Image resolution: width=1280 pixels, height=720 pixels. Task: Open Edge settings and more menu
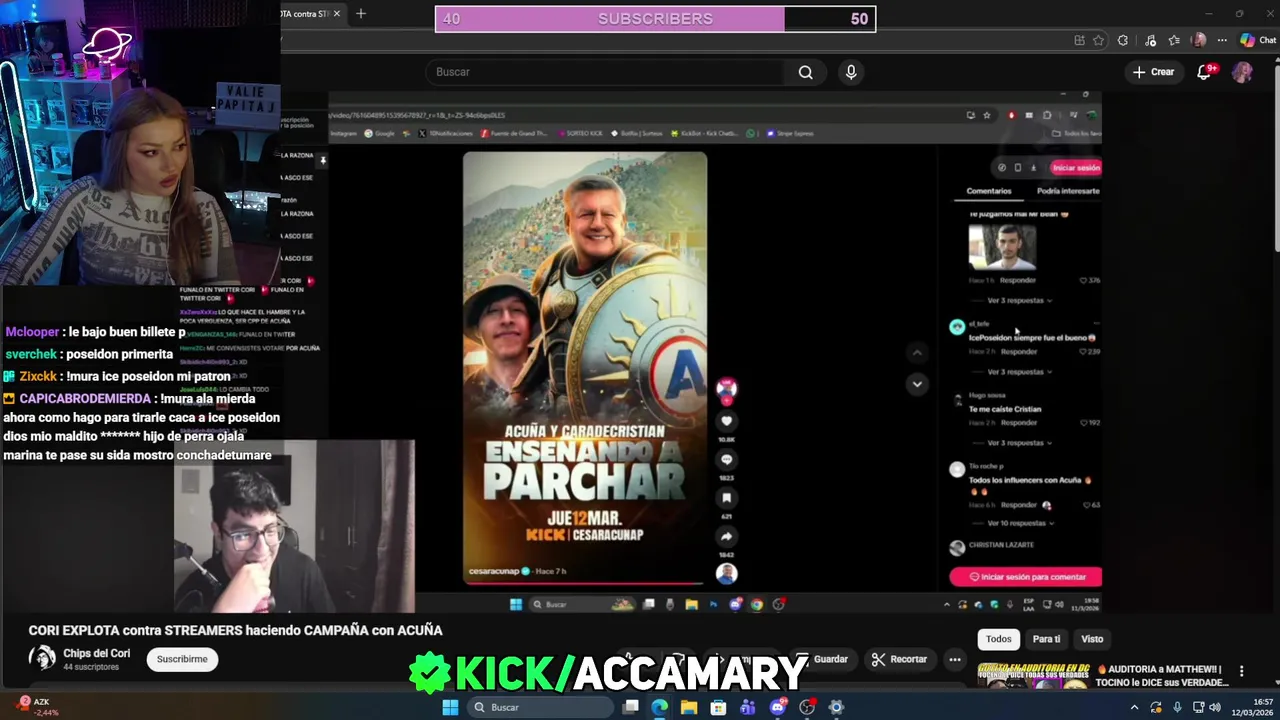[1222, 41]
